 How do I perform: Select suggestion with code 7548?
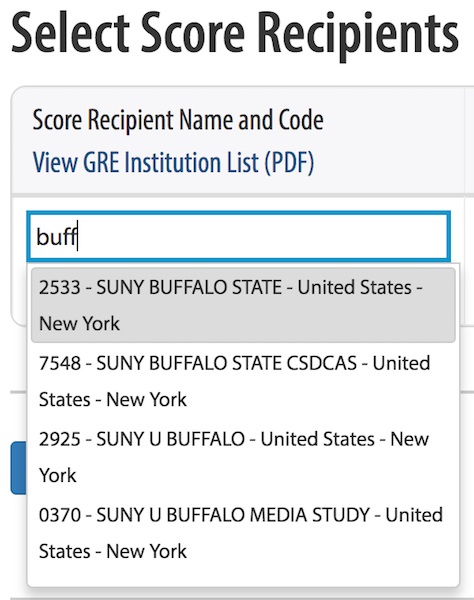[243, 381]
